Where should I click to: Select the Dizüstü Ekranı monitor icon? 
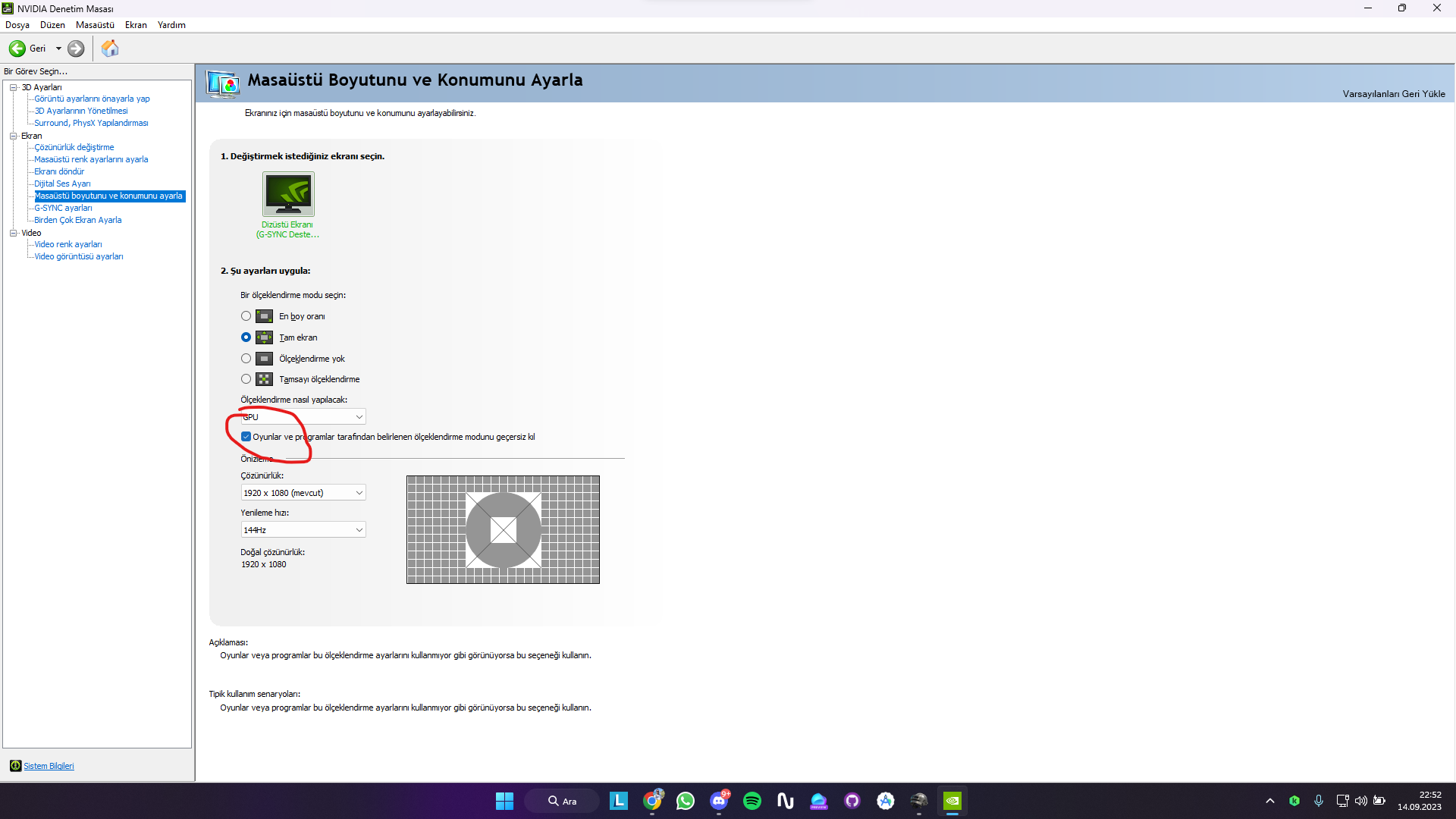pos(288,194)
